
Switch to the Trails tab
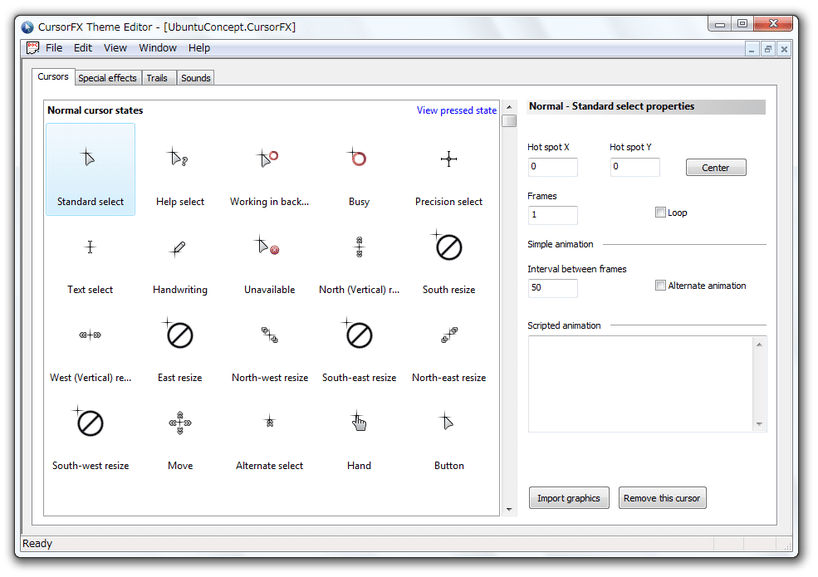[157, 78]
